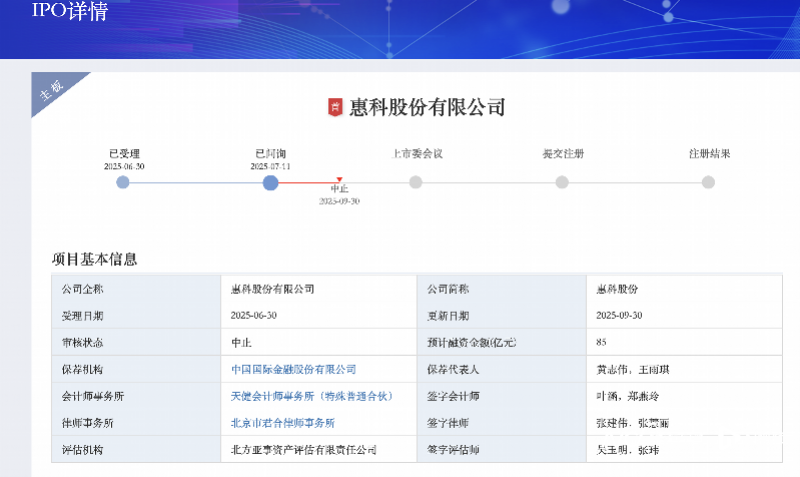Screen dimensions: 800x477
Task: Click the 主板 corner badge
Action: (49, 91)
